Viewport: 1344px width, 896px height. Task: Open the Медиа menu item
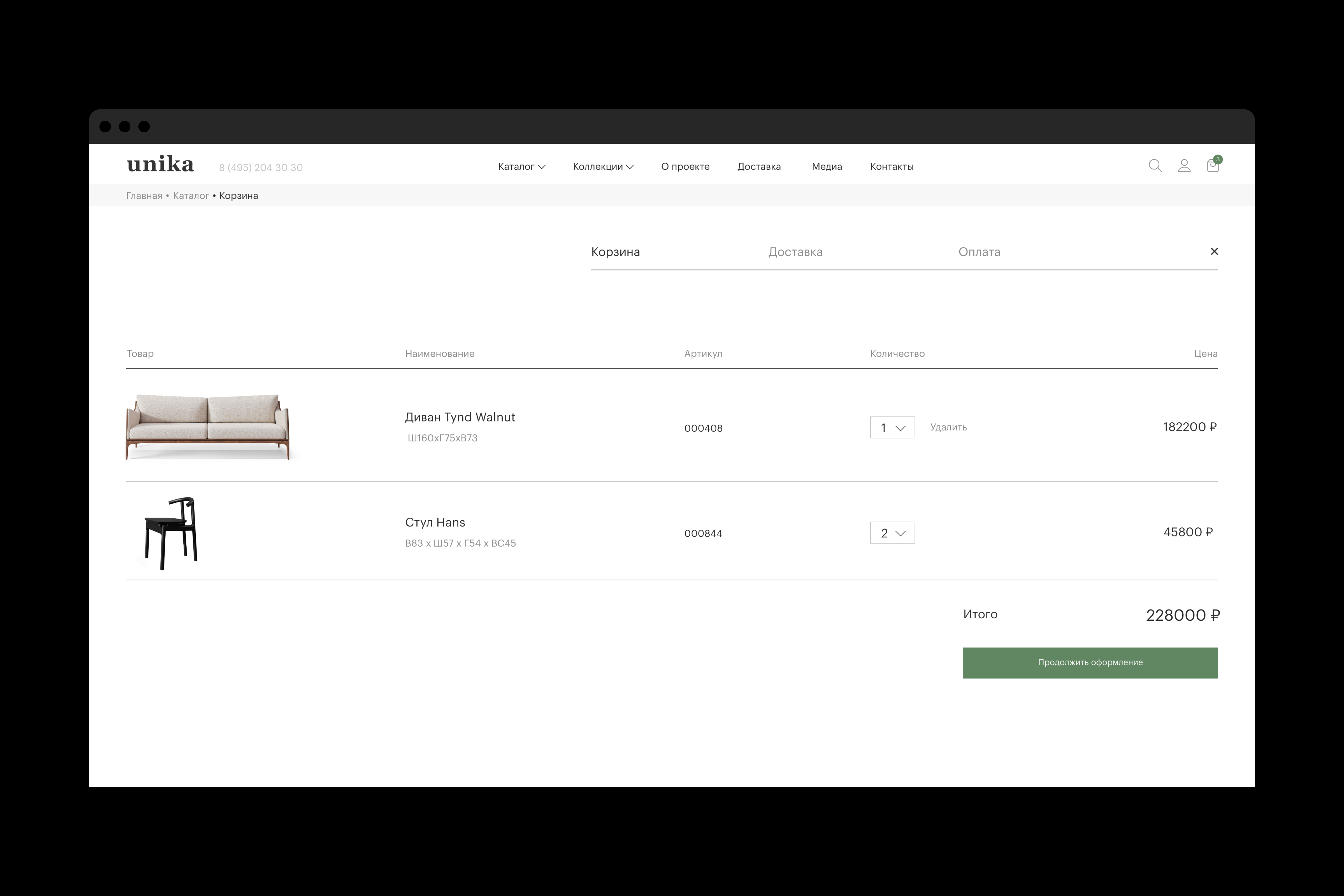[x=826, y=167]
